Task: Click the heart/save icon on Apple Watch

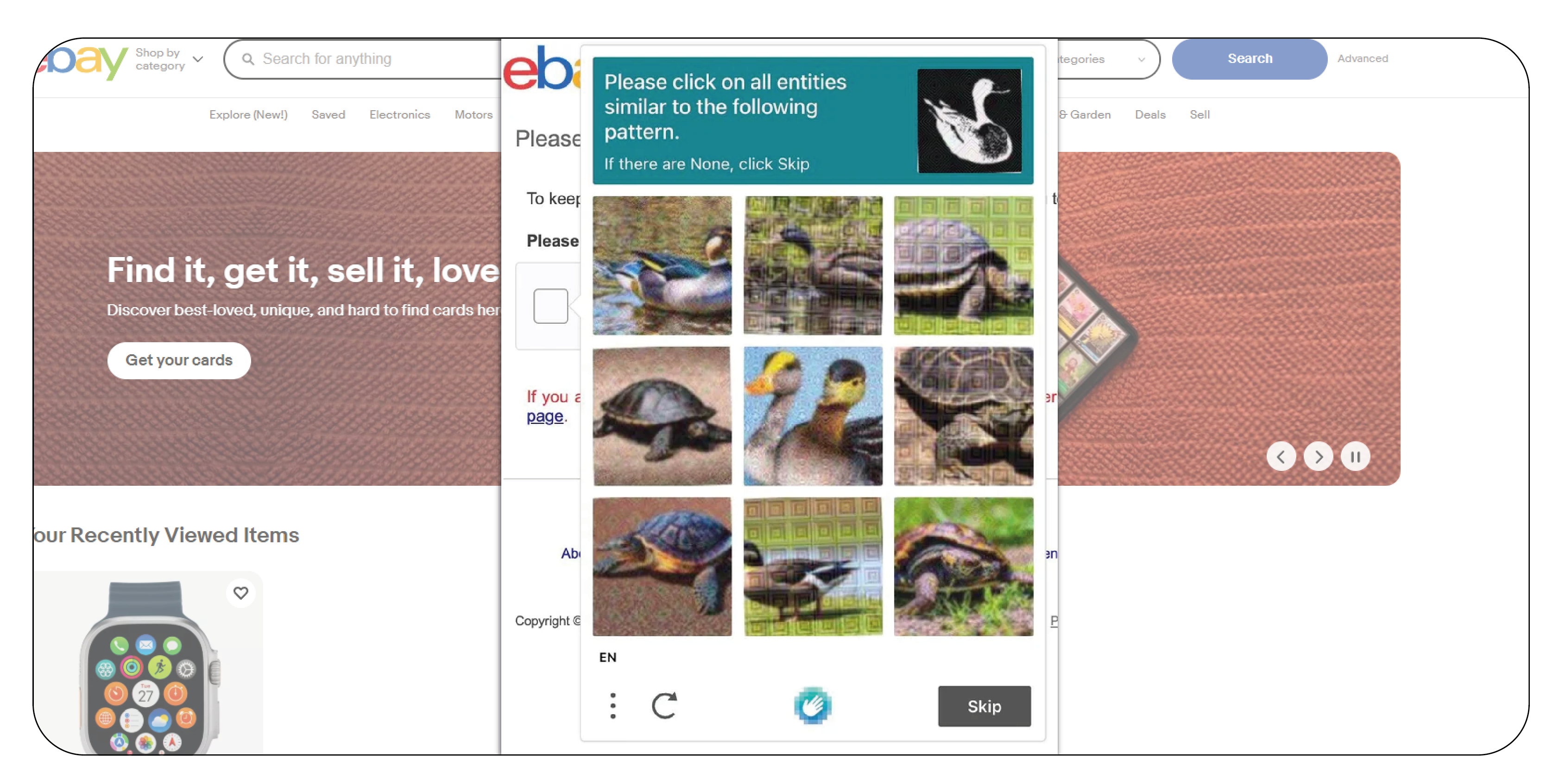Action: pyautogui.click(x=242, y=591)
